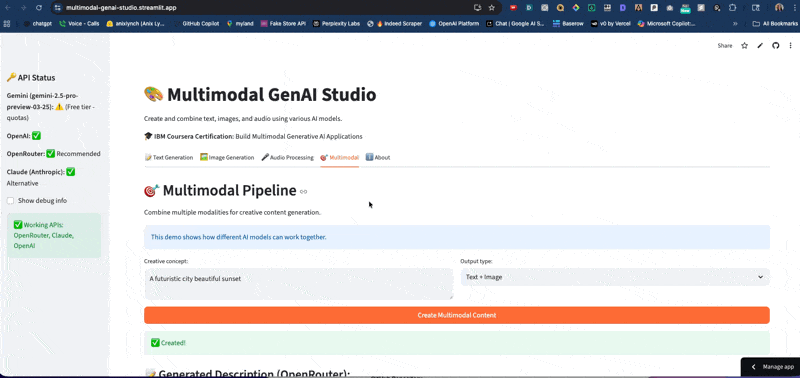Click the 'API Status' sidebar heading

point(31,78)
